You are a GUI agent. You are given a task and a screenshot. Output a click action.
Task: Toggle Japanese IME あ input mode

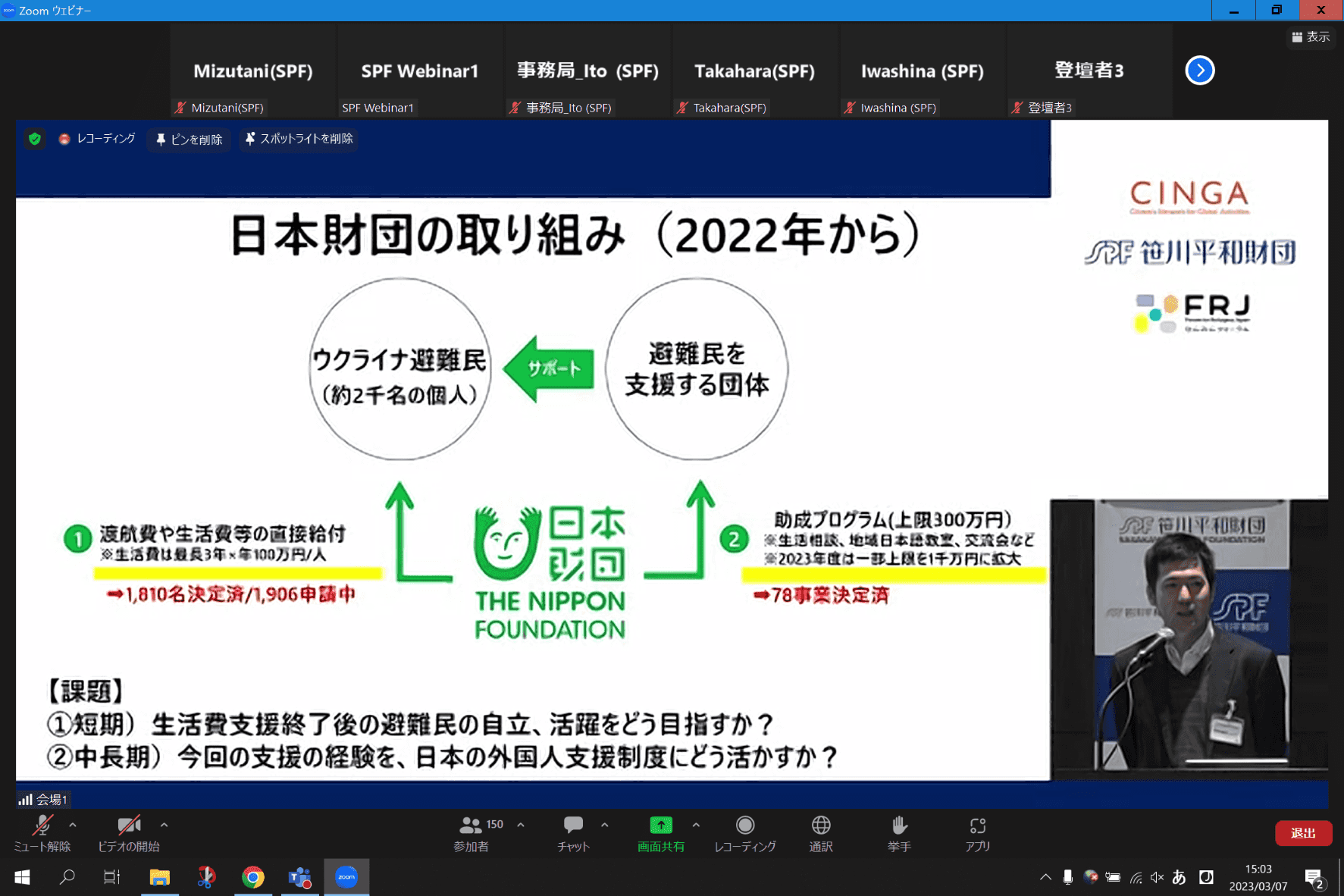point(1179,877)
